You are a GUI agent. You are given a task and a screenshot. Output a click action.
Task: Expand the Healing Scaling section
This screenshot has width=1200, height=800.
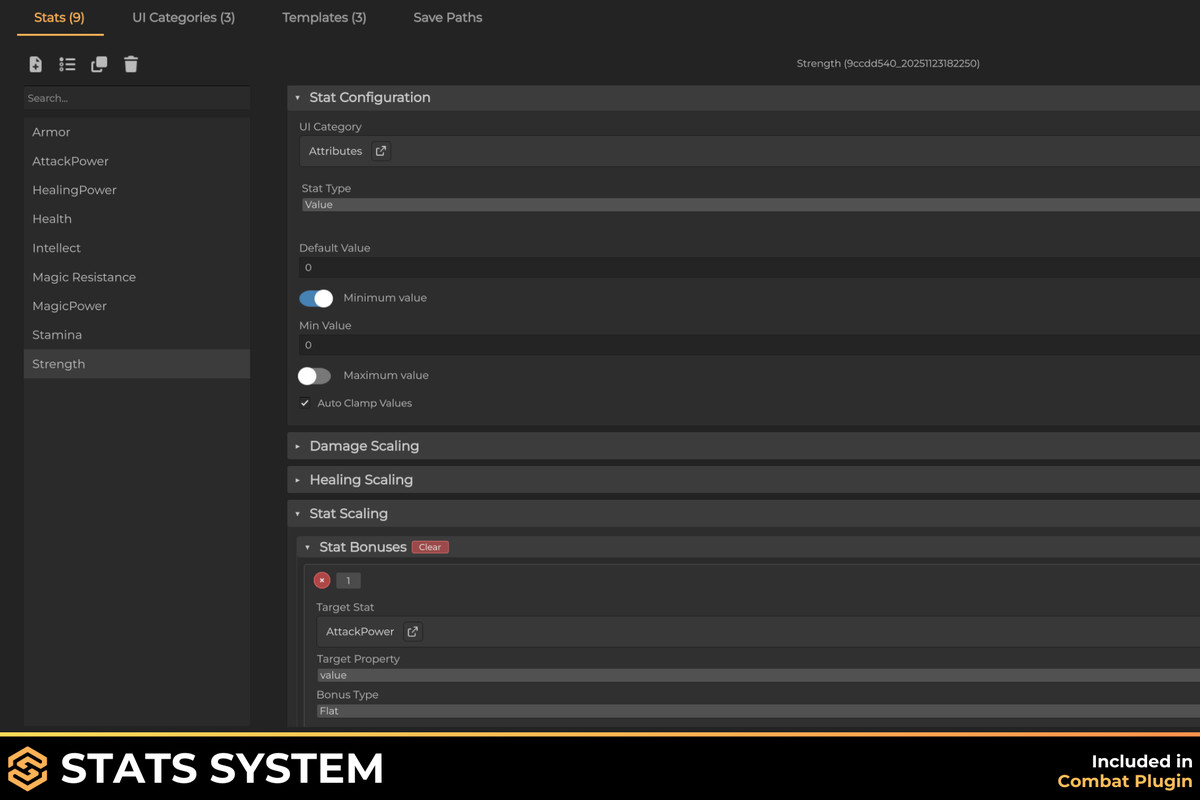click(297, 480)
